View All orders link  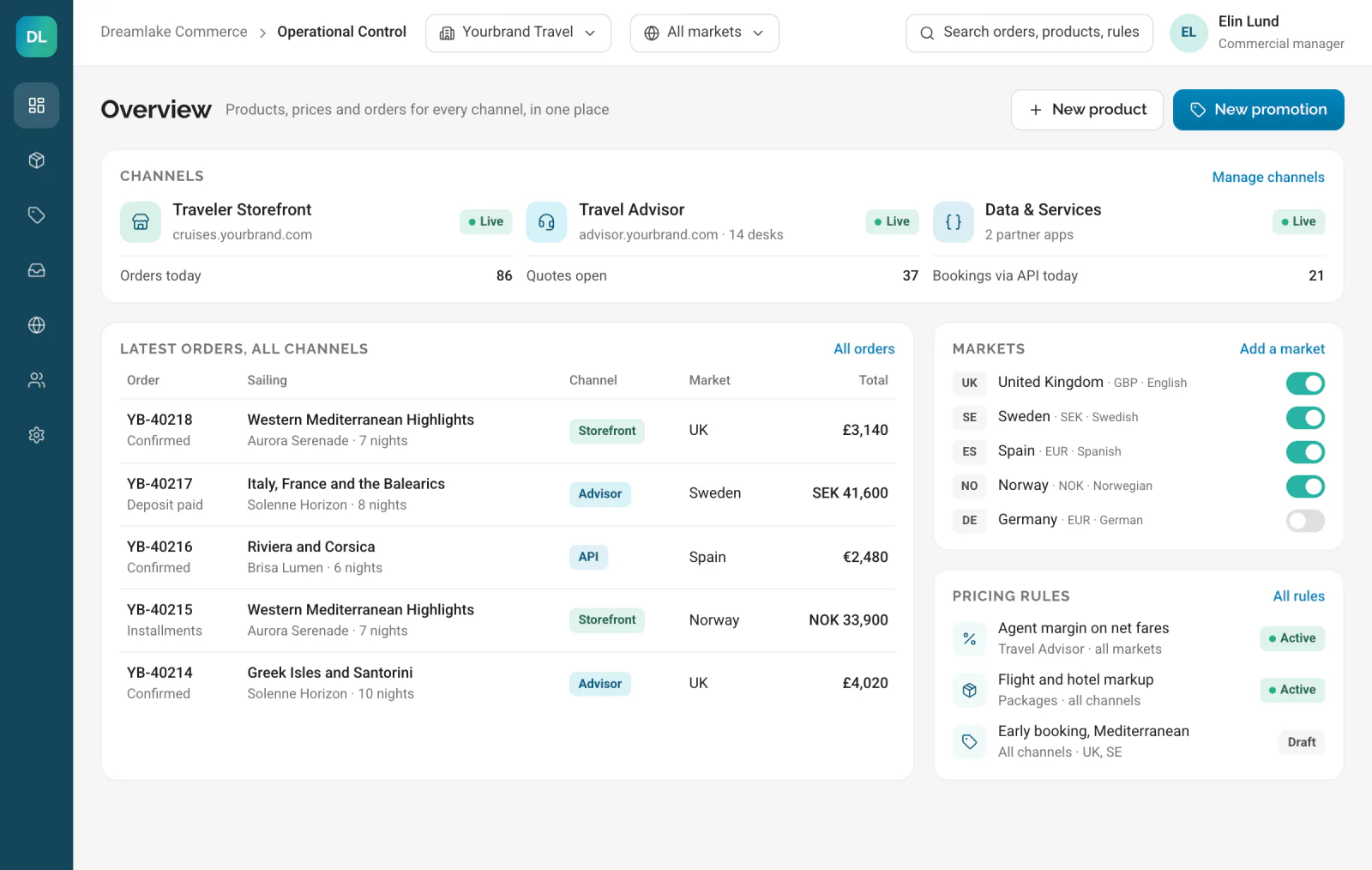(864, 348)
